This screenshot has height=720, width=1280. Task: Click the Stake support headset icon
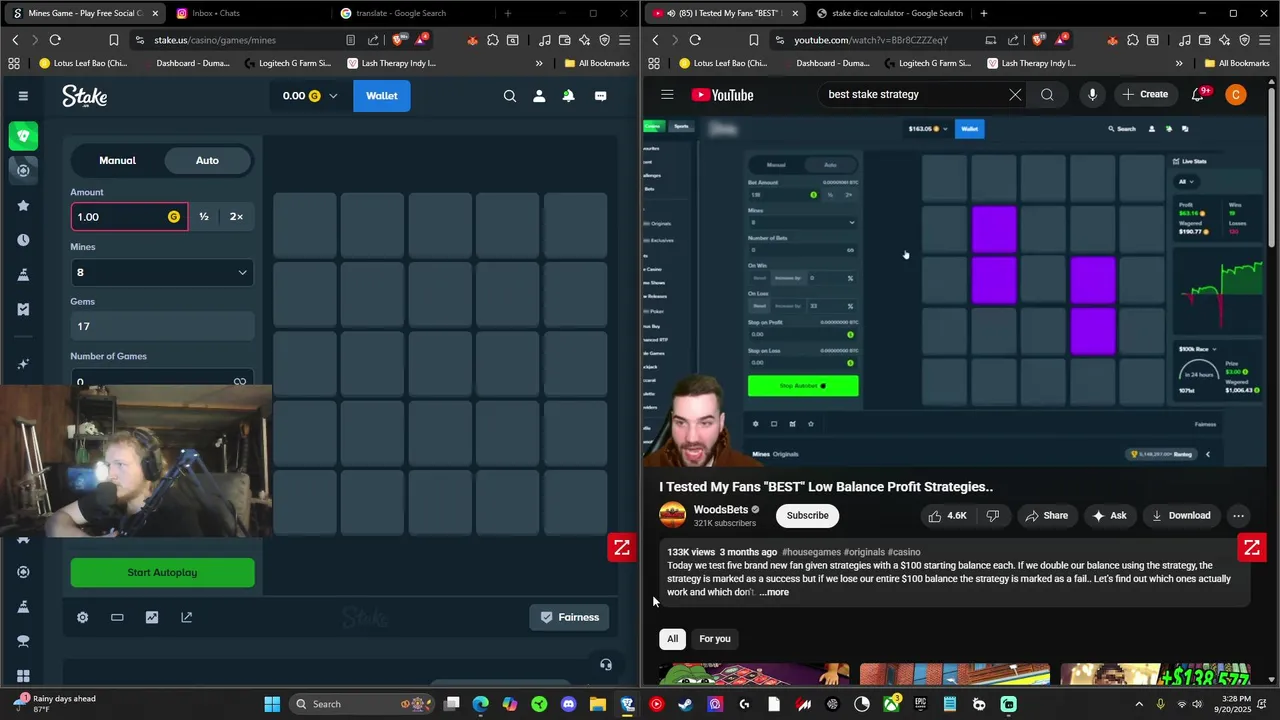pos(606,664)
